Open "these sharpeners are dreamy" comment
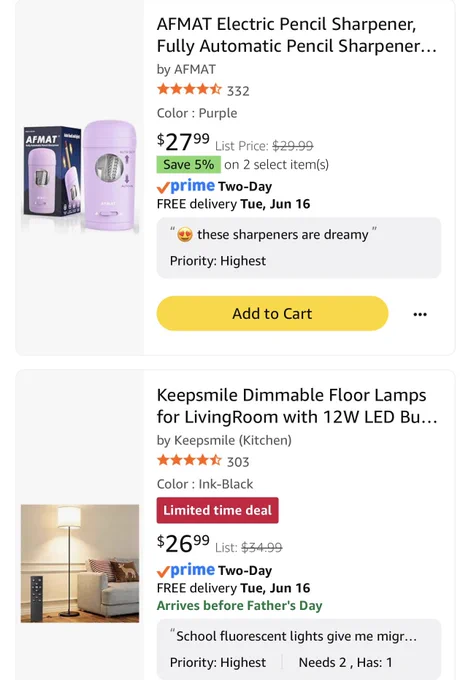 [x=298, y=247]
